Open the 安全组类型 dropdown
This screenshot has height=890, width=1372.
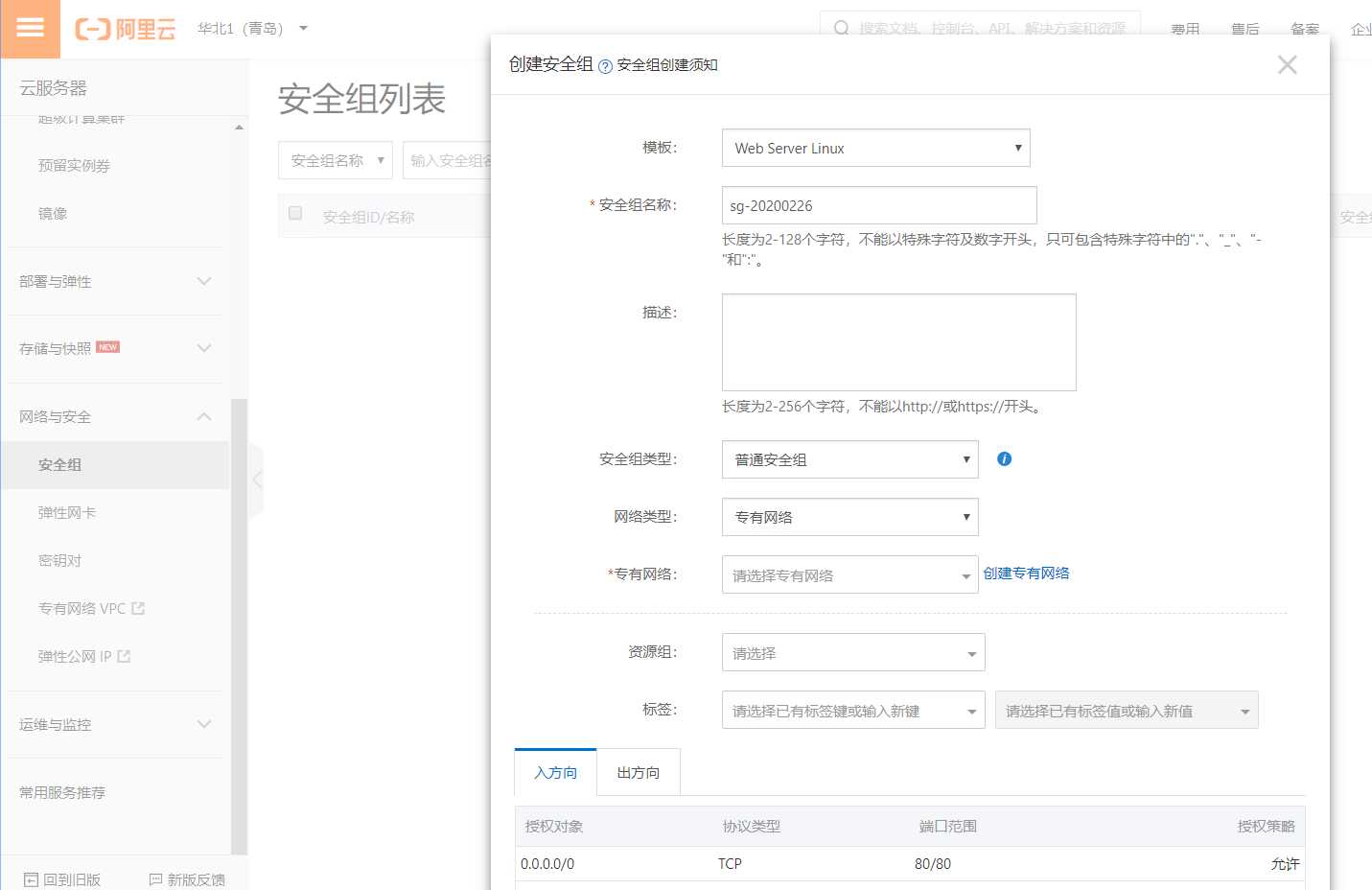(850, 459)
